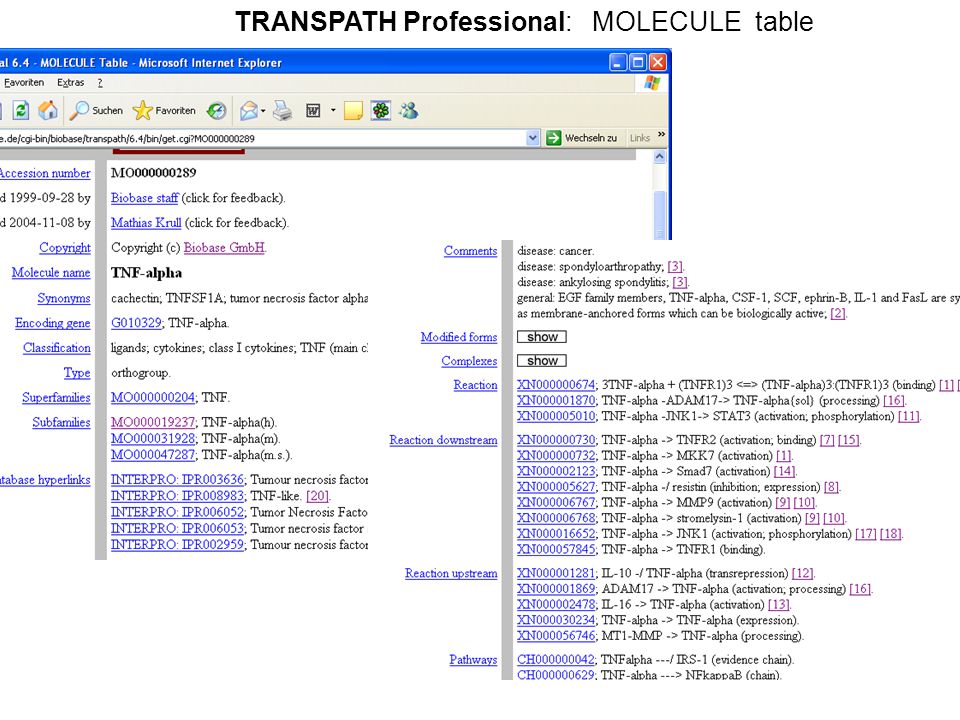
Task: Click the yellow Discuss note icon
Action: (353, 111)
